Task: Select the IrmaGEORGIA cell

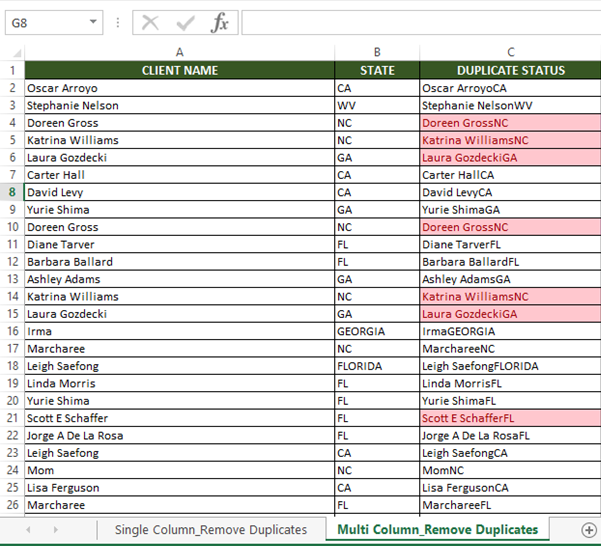Action: (511, 331)
